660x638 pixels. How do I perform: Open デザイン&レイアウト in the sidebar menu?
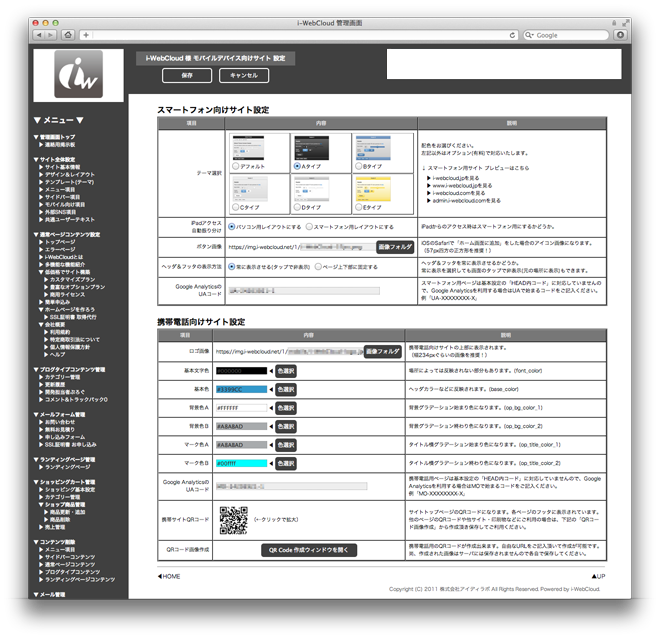tap(70, 175)
